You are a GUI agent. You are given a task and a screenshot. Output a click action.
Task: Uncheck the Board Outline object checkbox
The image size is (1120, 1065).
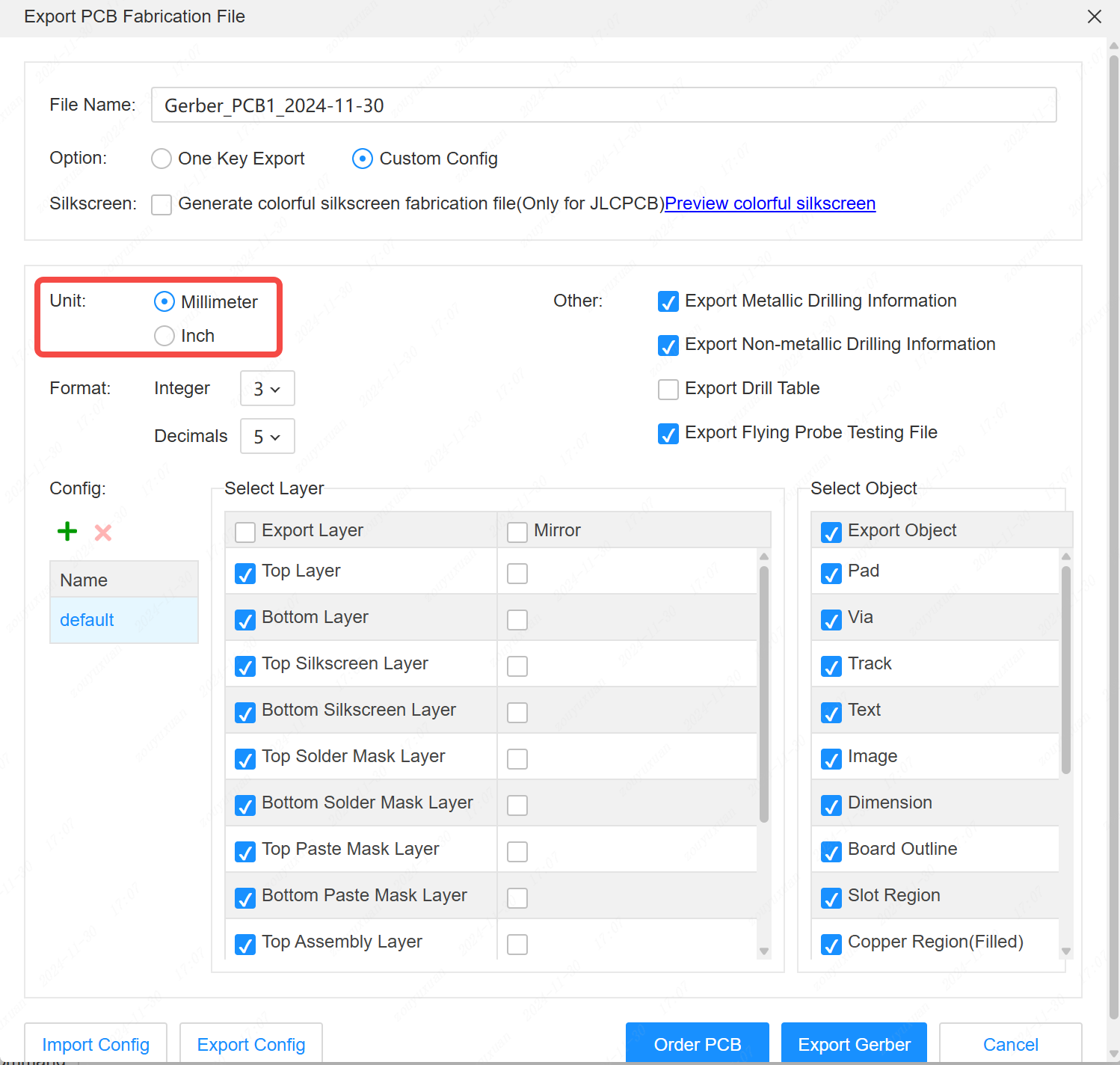[831, 851]
